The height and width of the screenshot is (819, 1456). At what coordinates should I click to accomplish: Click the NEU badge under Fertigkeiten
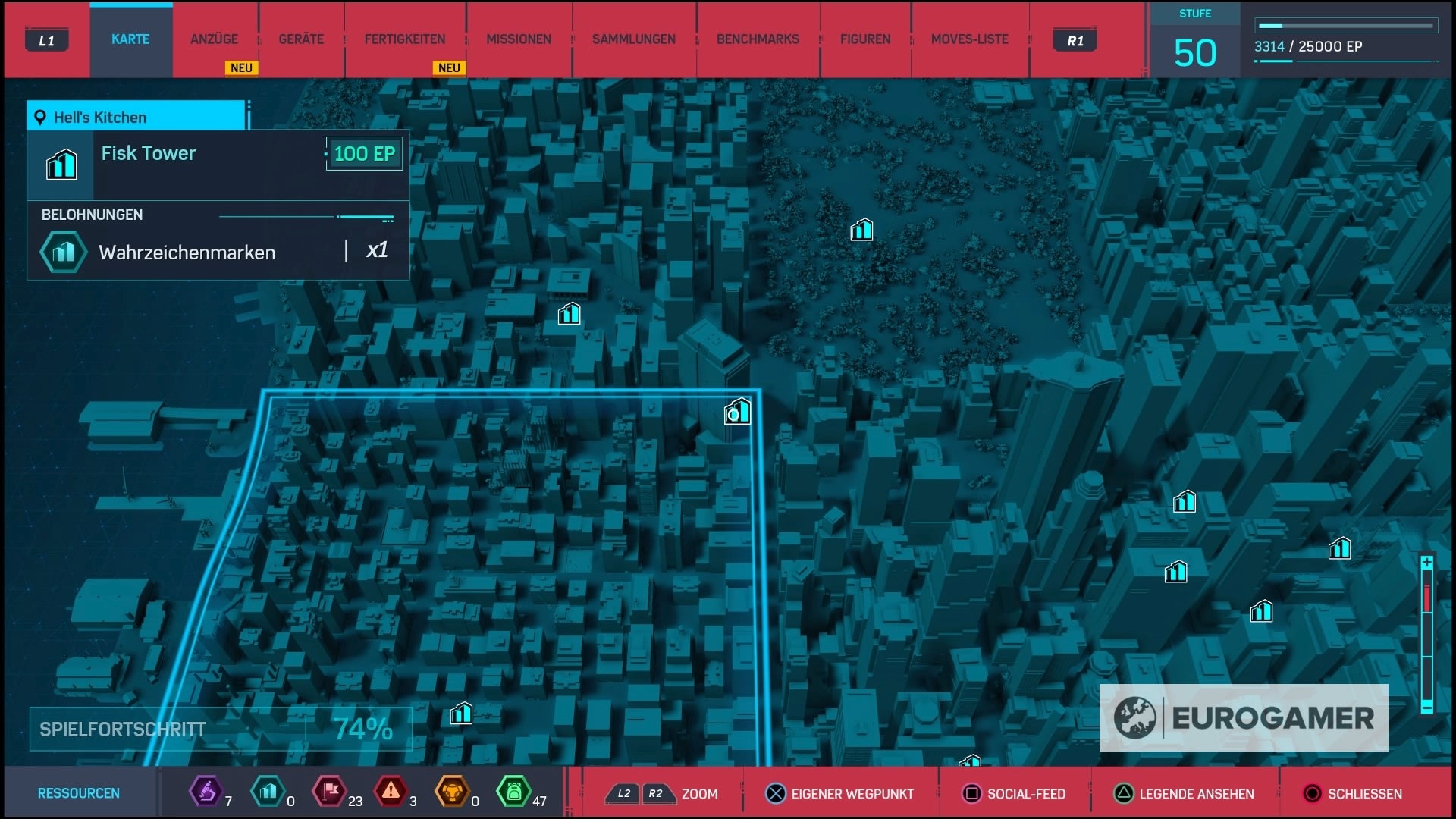tap(449, 67)
